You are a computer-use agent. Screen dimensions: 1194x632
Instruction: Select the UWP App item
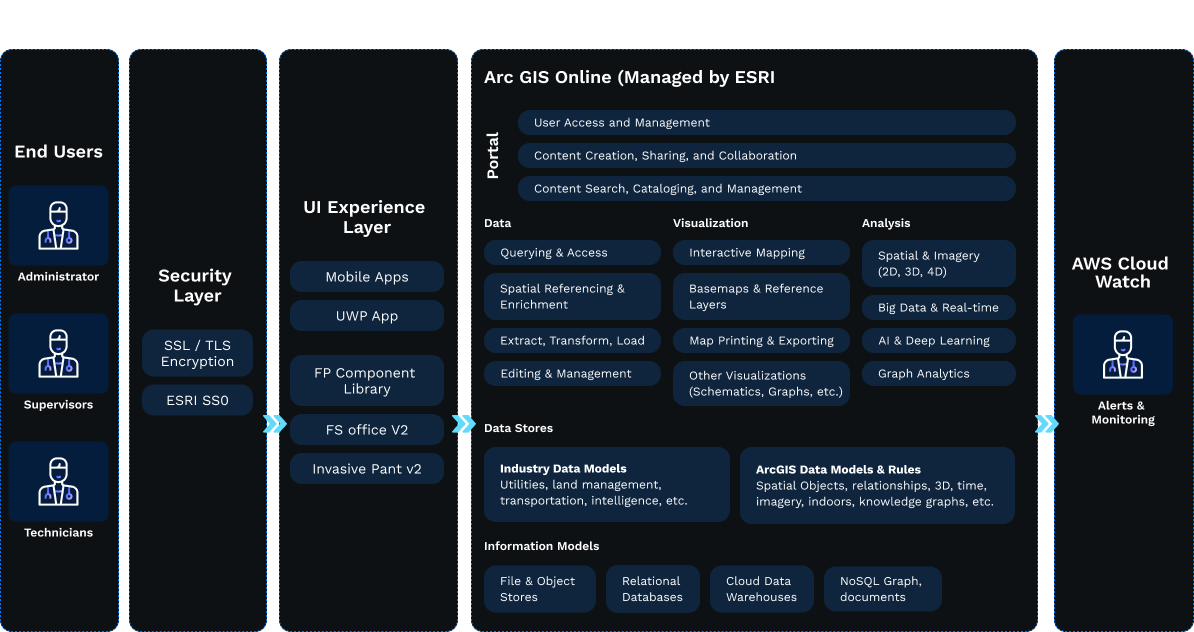(367, 315)
